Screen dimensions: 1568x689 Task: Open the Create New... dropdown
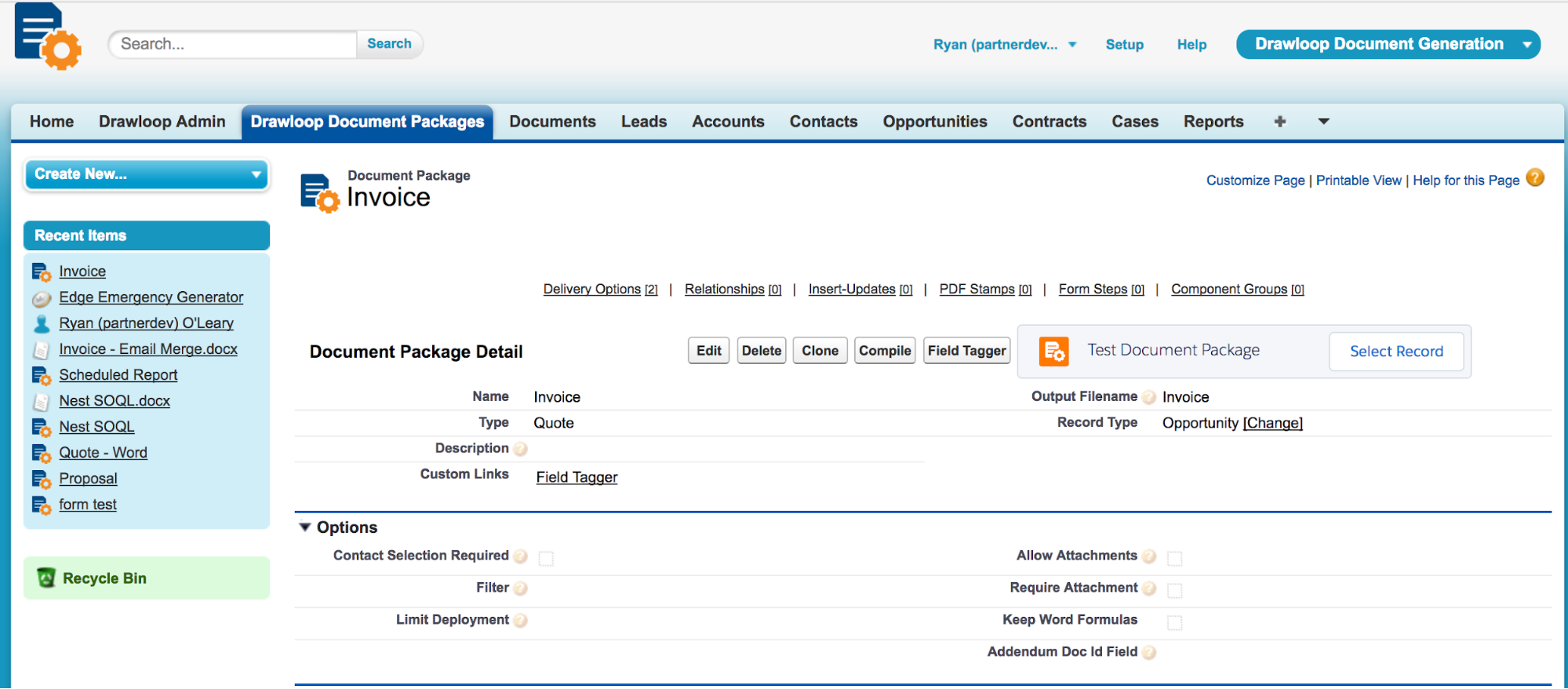tap(147, 174)
